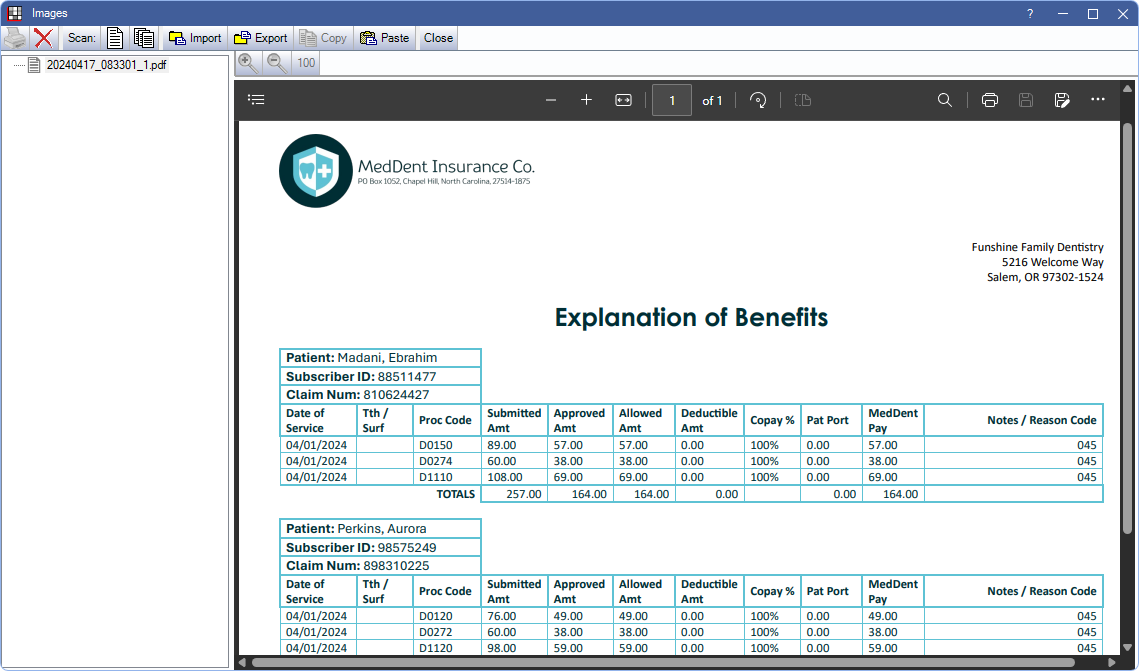Scan a multi-page document
Viewport: 1139px width, 671px height.
144,38
